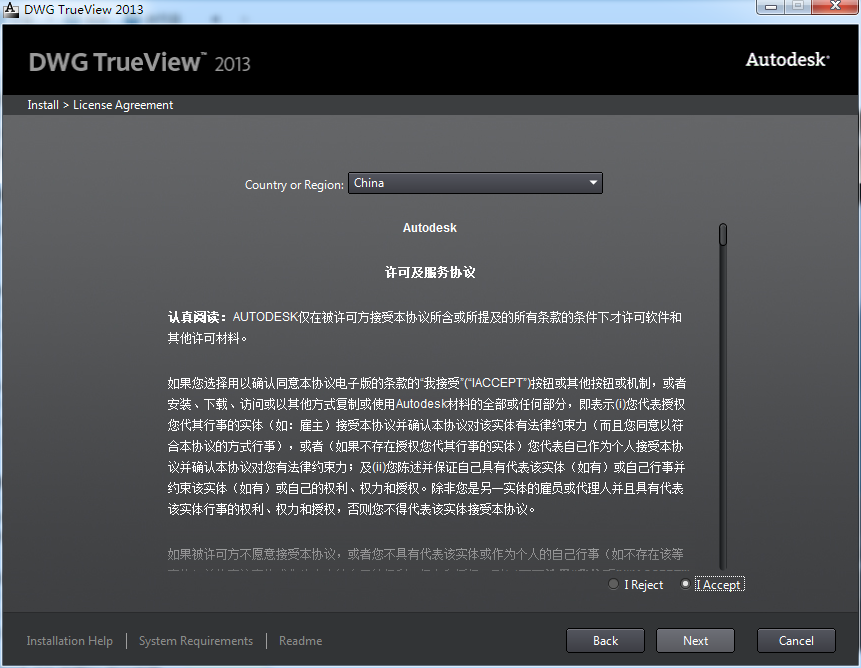Click the 认真阅读 bold paragraph text

197,317
